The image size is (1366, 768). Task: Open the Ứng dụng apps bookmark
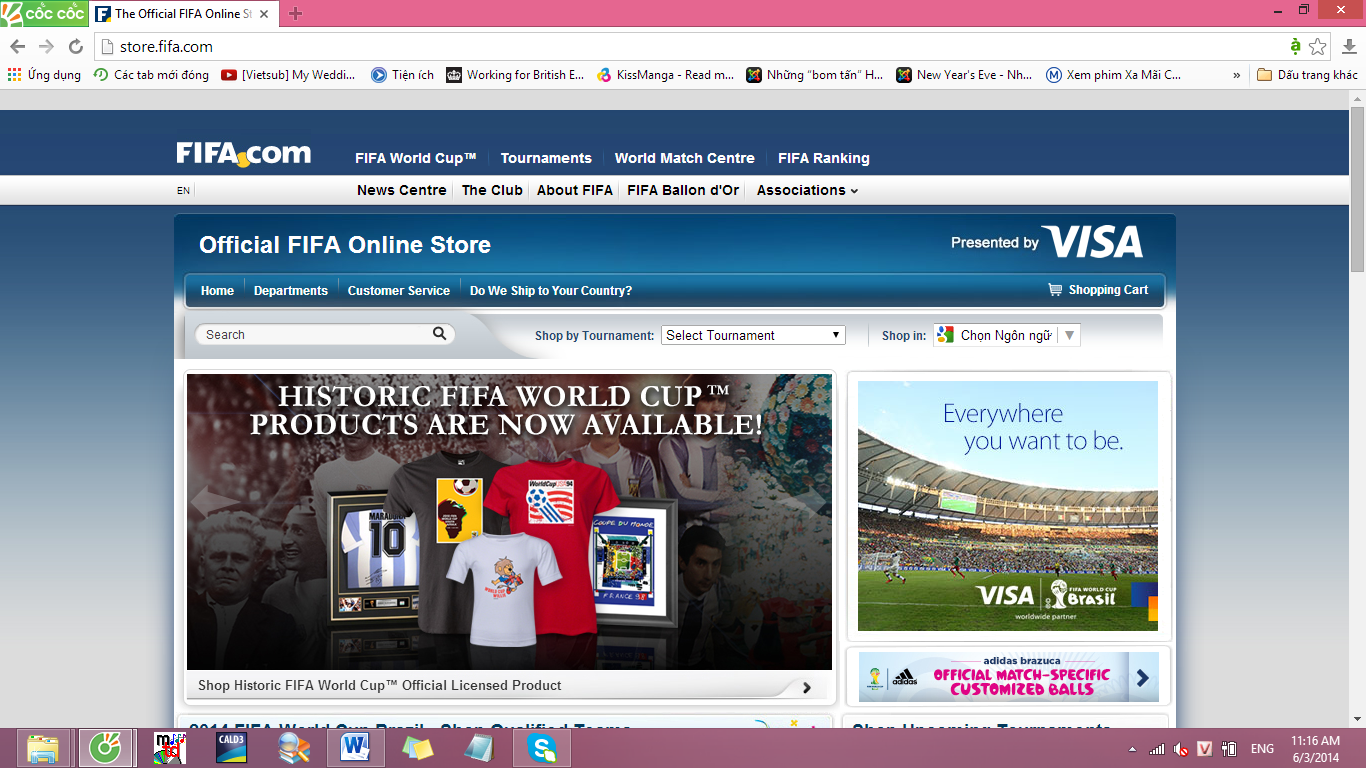click(44, 75)
